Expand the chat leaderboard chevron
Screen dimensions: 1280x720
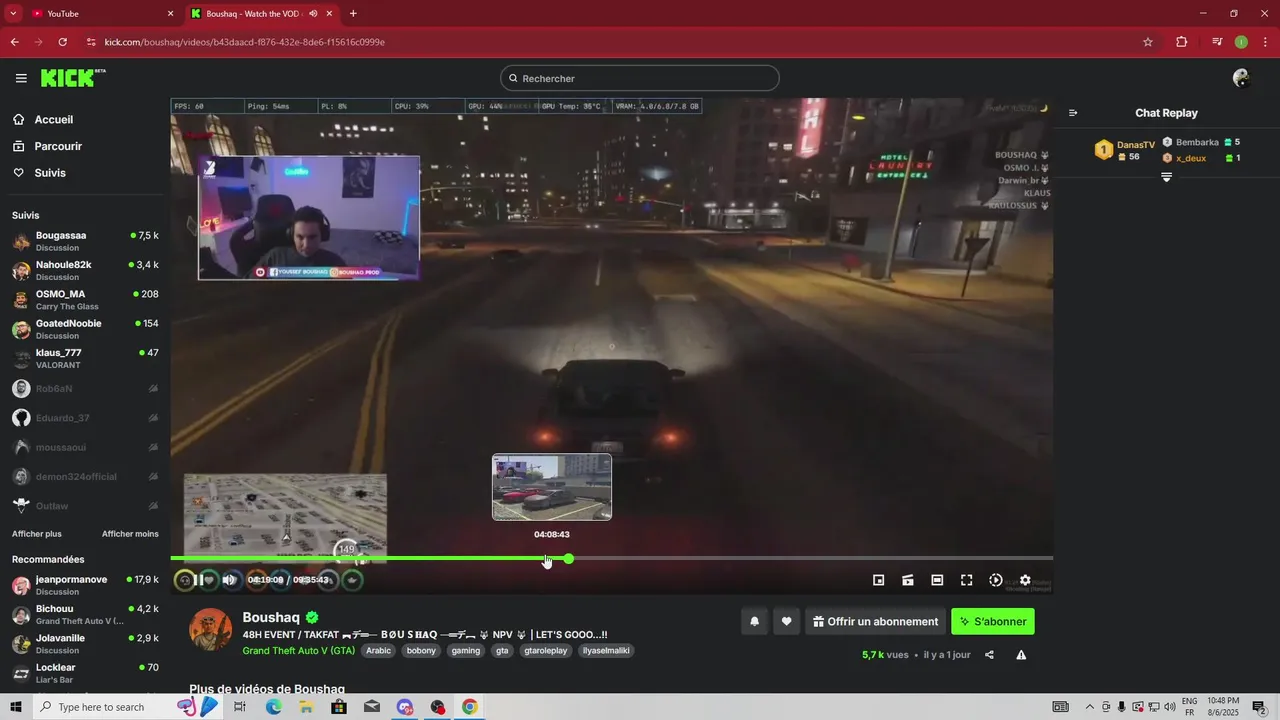pos(1166,177)
